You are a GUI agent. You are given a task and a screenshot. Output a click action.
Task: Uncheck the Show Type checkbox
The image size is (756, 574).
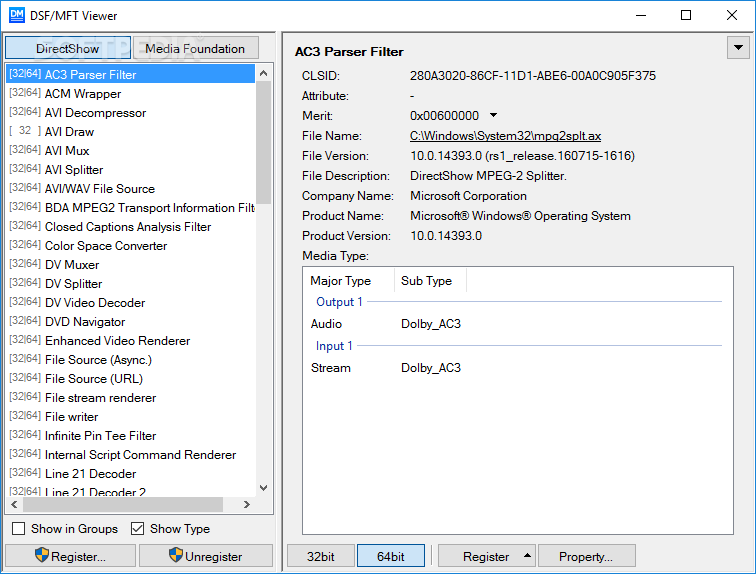click(x=137, y=529)
